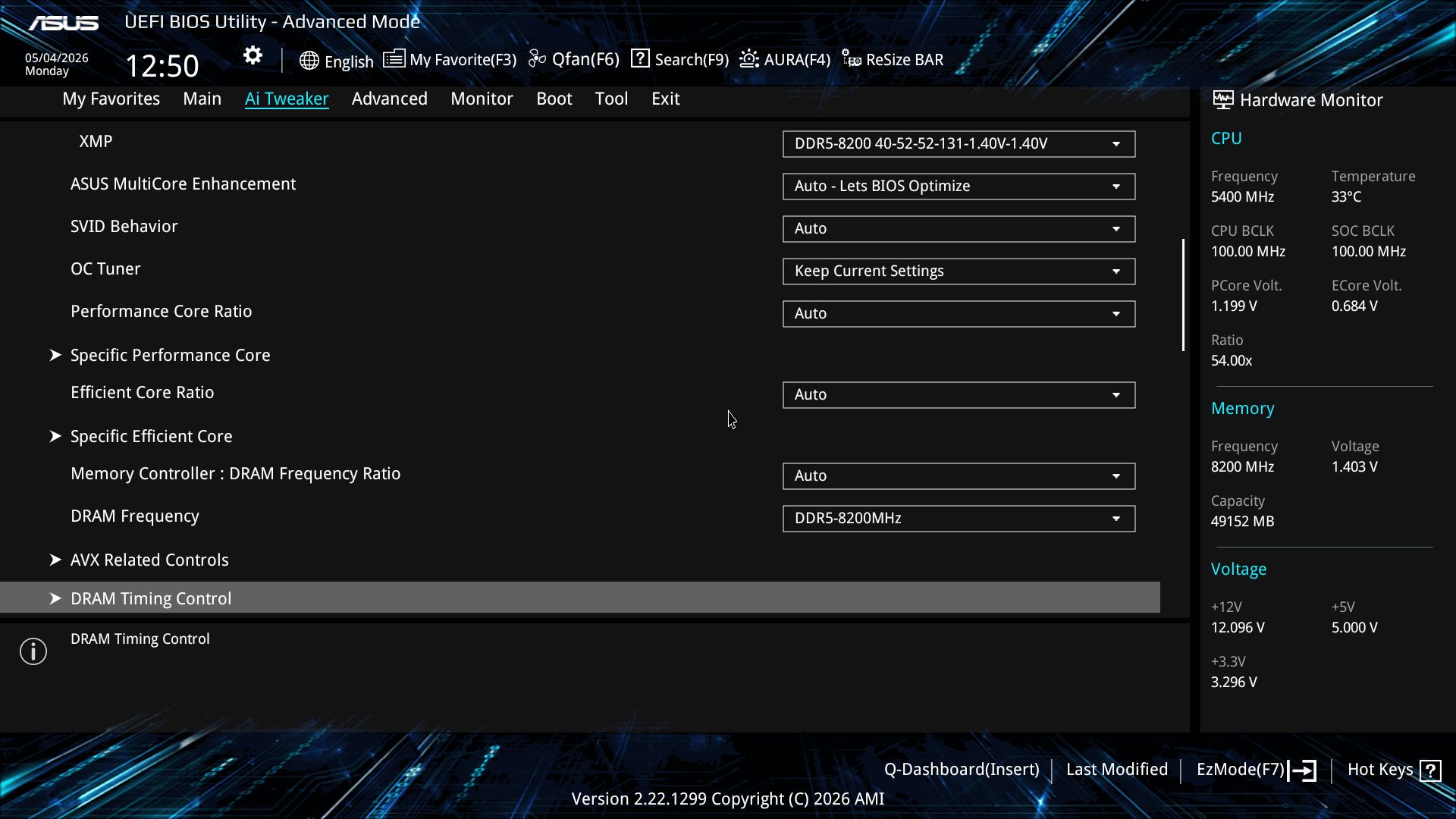
Task: Switch to Advanced tab
Action: click(390, 99)
